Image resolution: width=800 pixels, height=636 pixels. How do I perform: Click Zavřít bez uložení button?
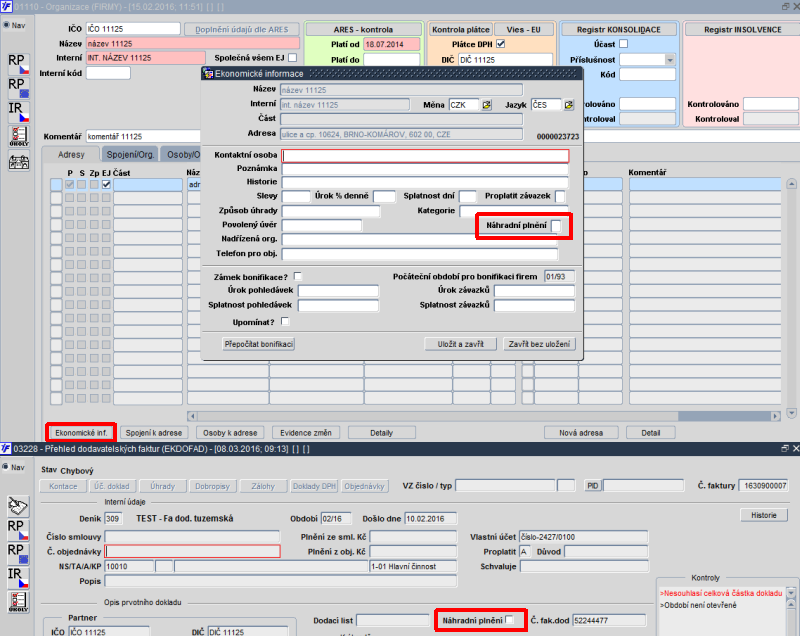539,344
